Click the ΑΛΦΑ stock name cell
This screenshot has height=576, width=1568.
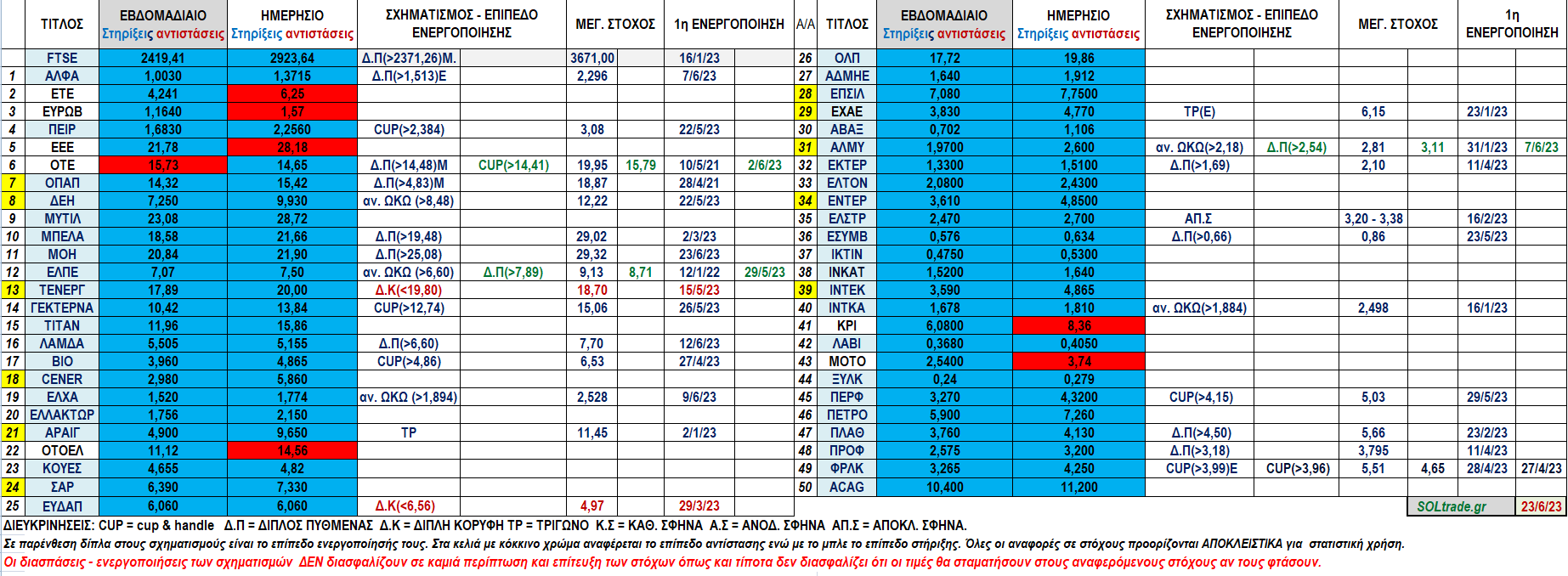point(62,76)
